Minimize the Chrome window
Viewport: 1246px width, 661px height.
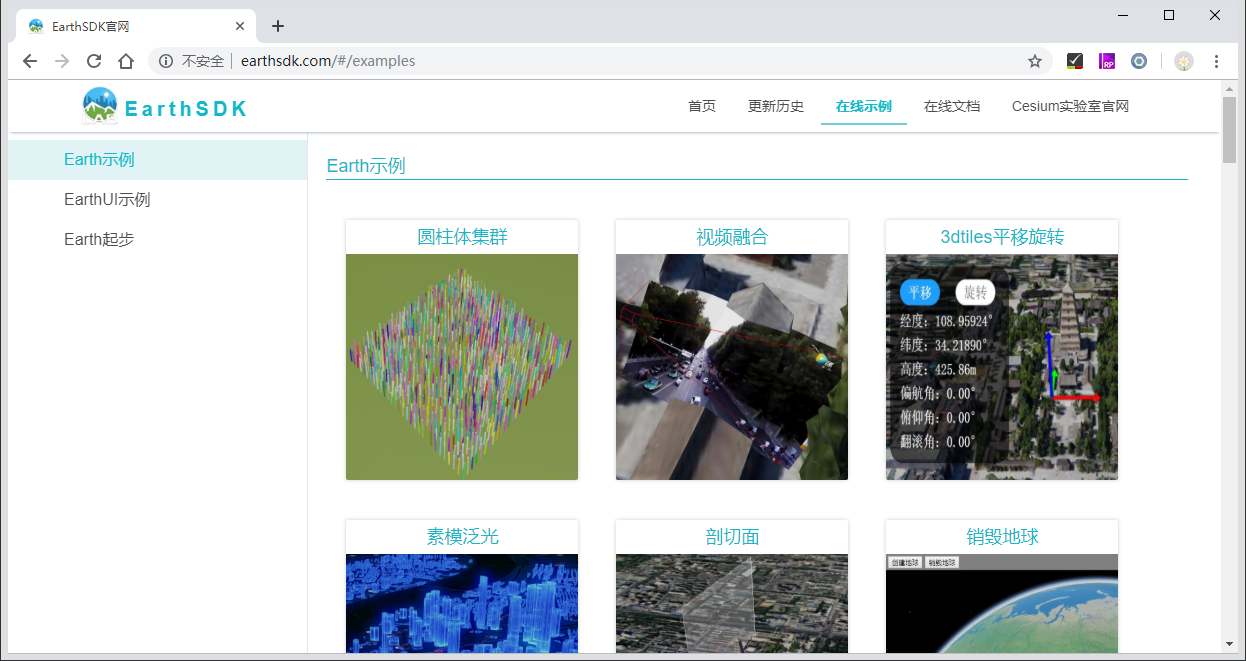(x=1123, y=15)
